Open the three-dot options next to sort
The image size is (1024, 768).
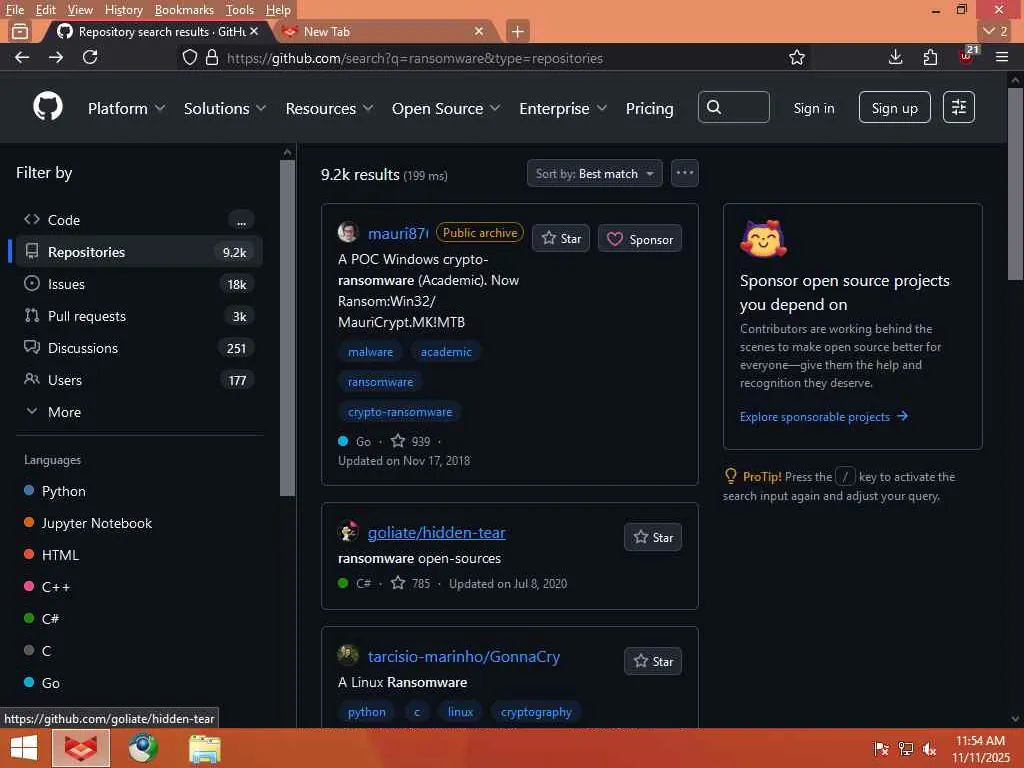684,173
